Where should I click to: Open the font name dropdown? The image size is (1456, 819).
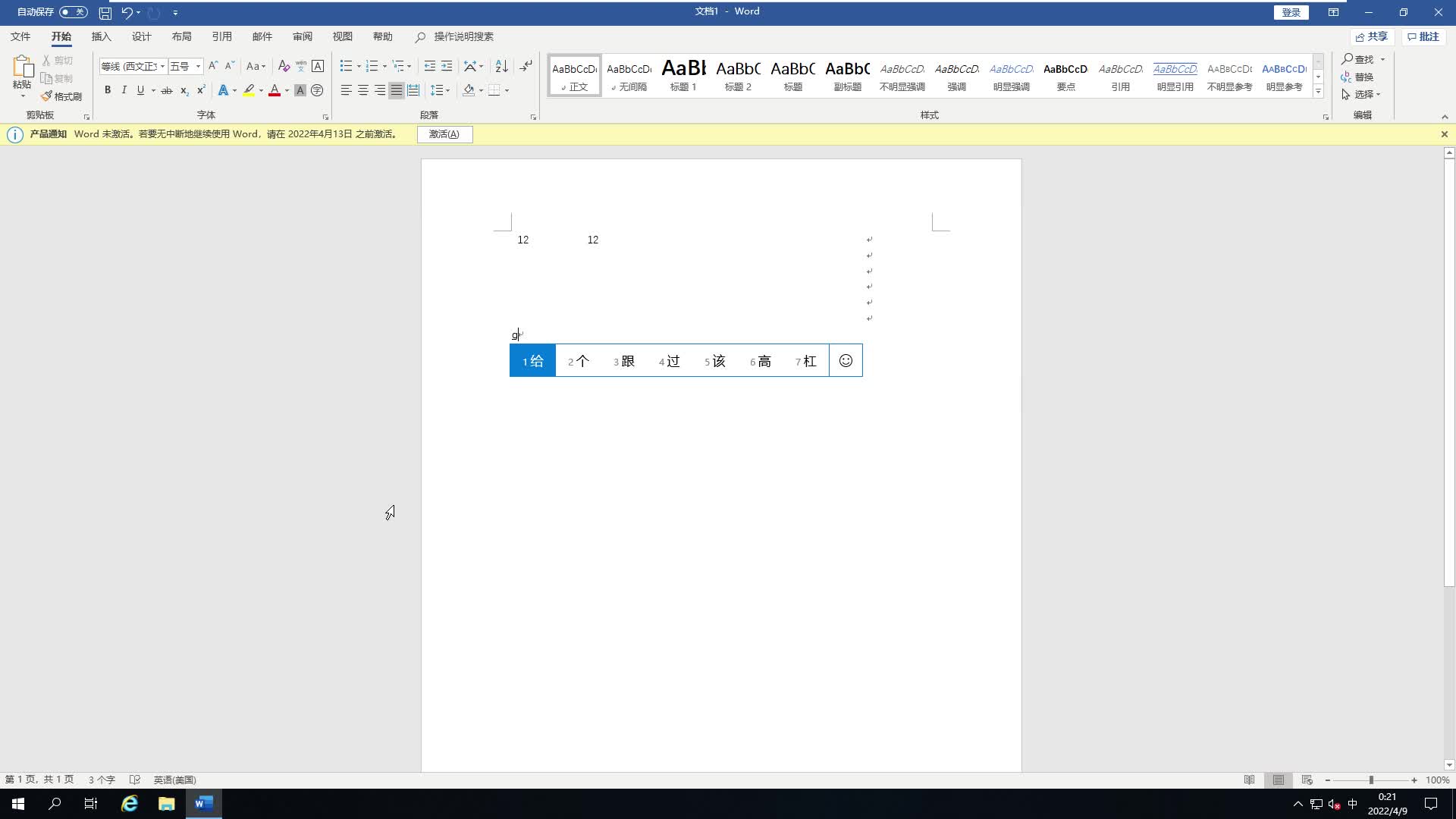(x=162, y=66)
